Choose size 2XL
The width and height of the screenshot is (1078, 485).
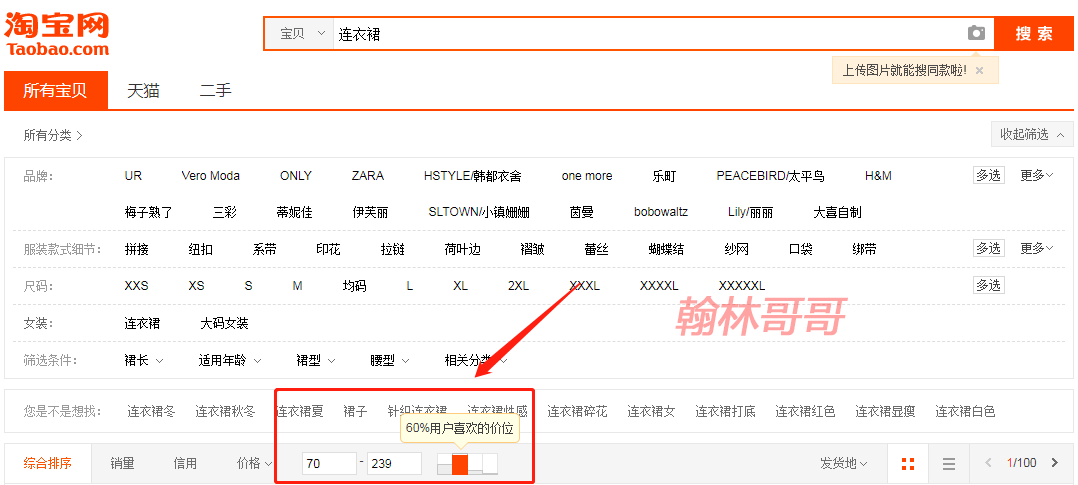coord(518,285)
